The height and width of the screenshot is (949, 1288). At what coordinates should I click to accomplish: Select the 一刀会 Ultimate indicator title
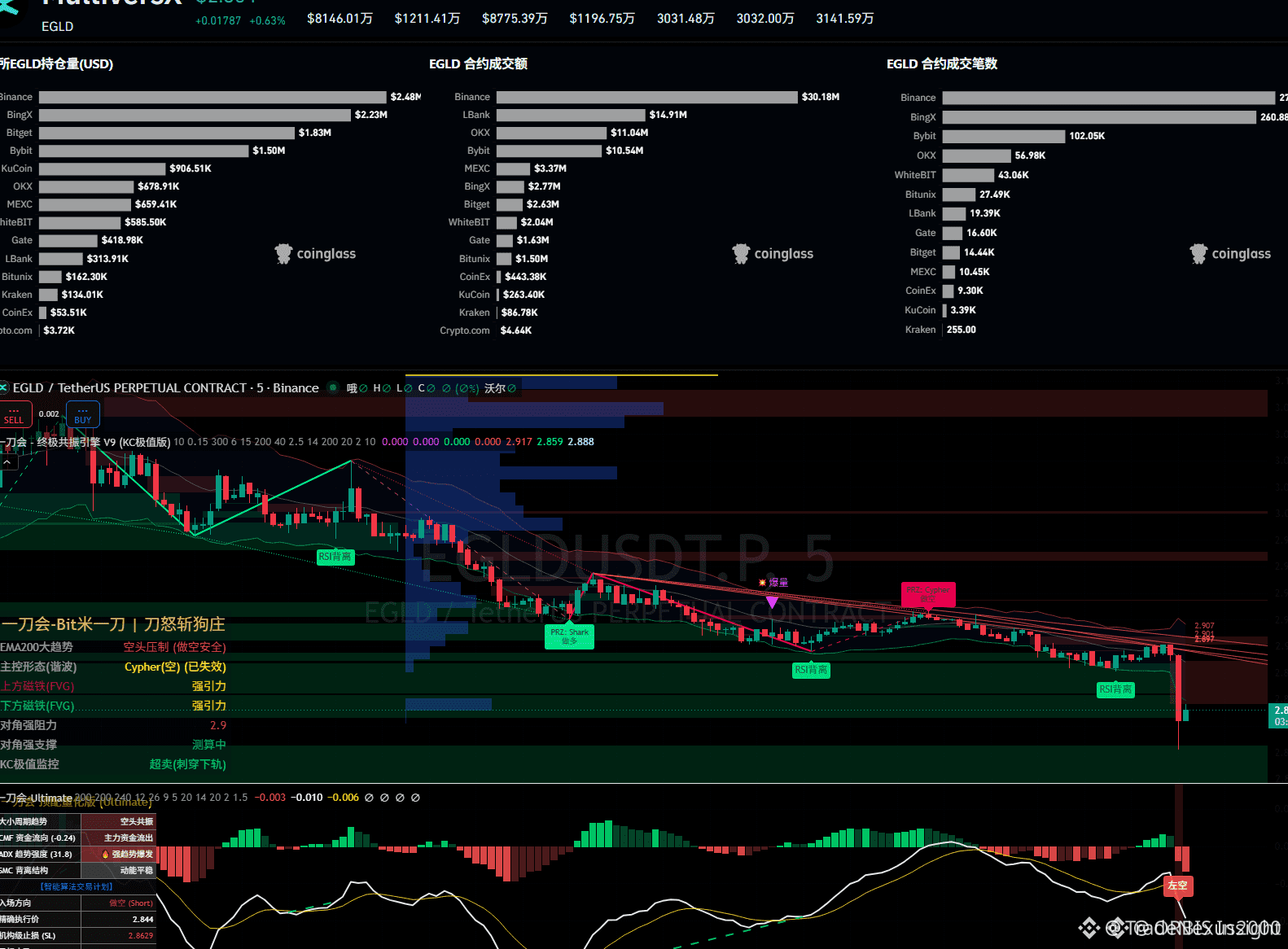[37, 798]
